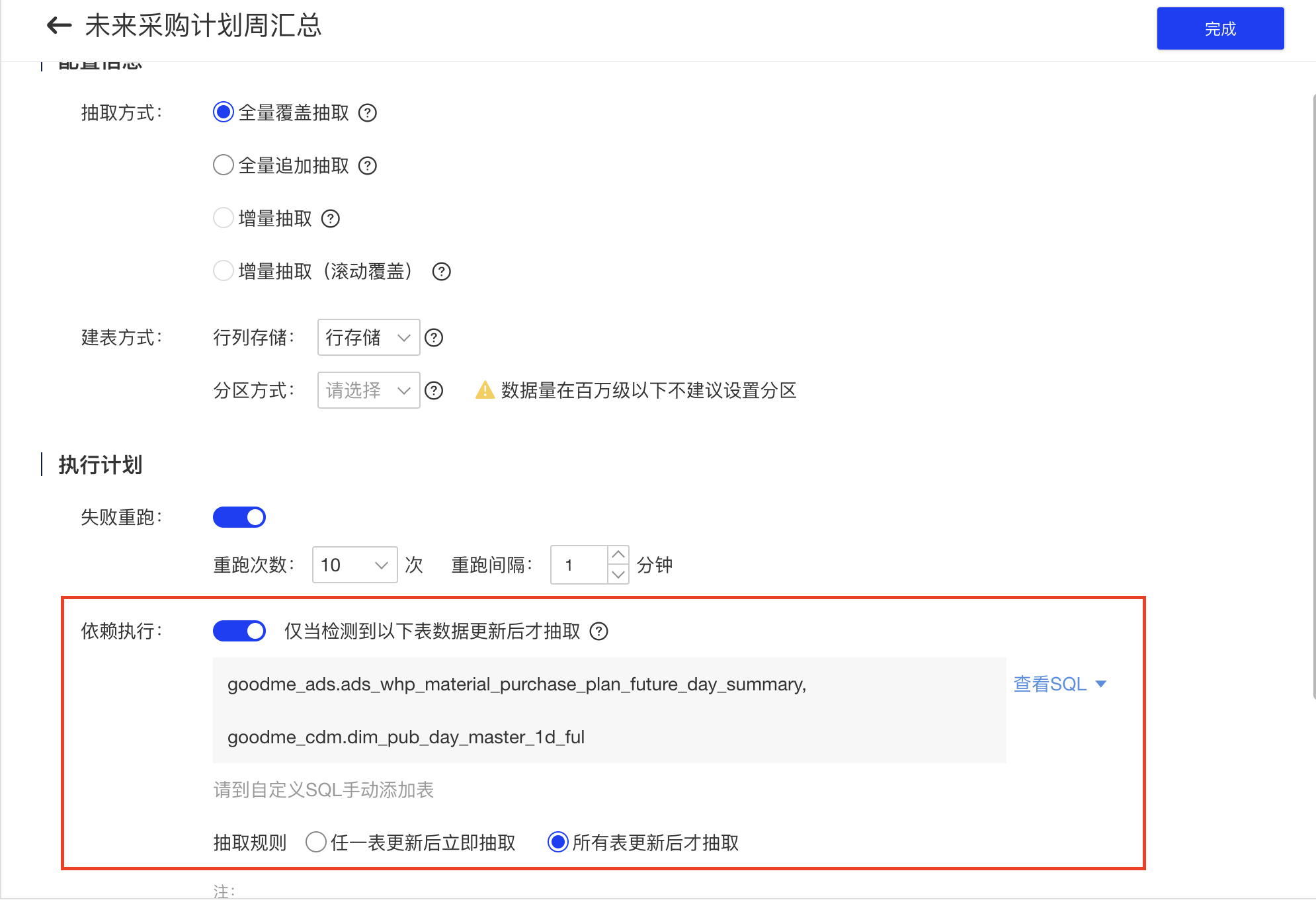Open the 行存储 storage dropdown

point(368,337)
